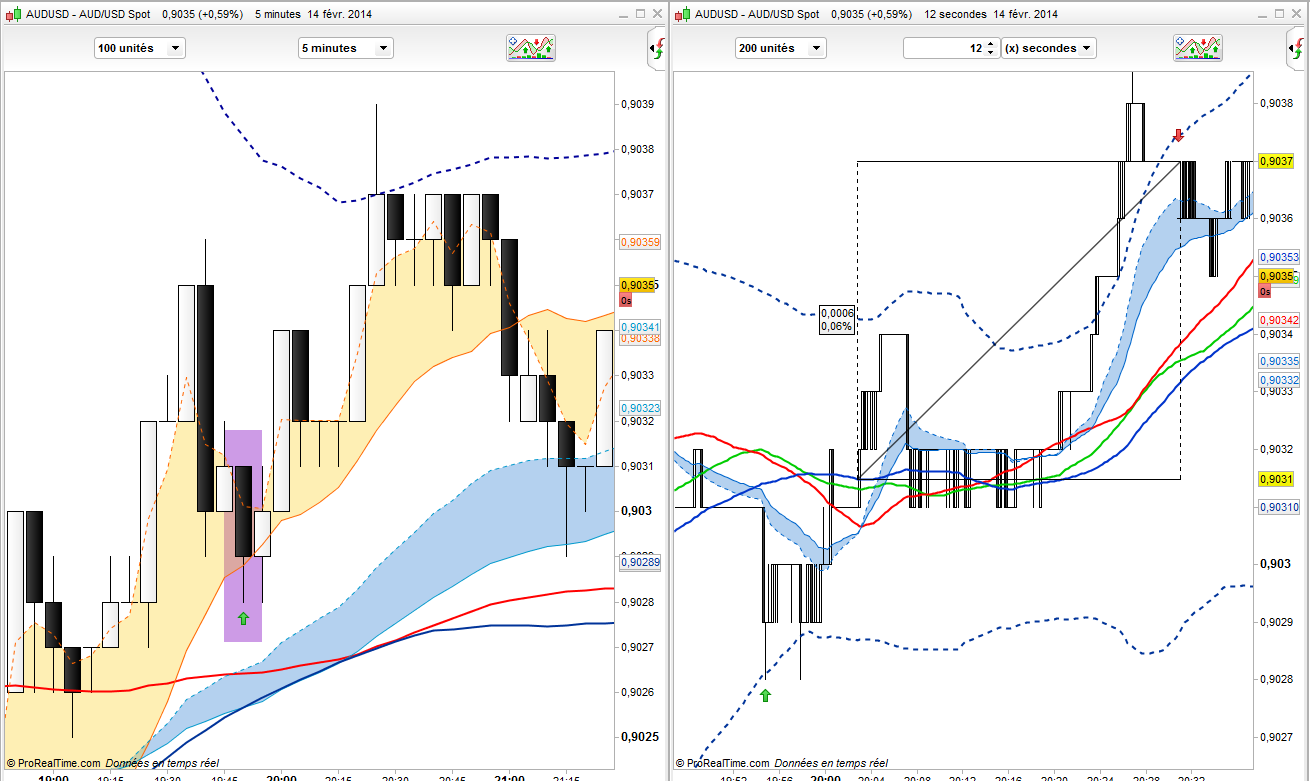Click the 12-second chart window title text

click(876, 14)
